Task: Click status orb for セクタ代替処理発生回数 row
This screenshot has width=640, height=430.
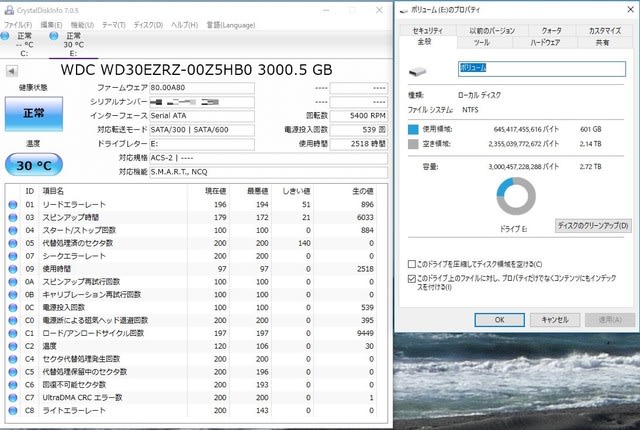Action: coord(13,359)
